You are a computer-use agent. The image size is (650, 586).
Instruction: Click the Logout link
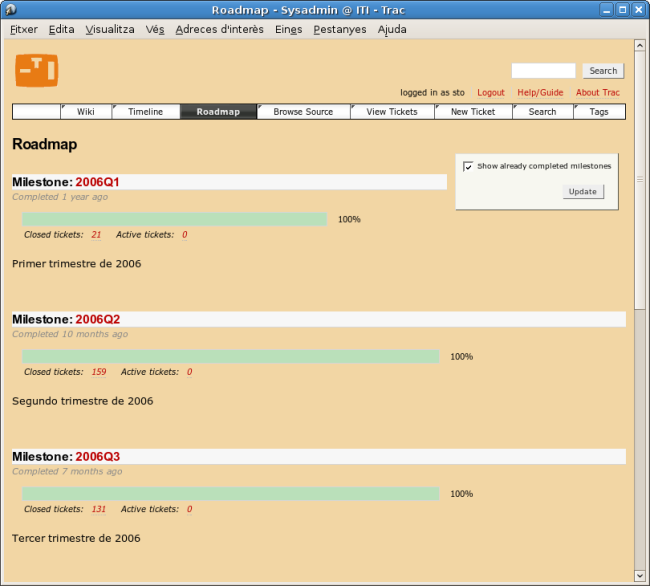pyautogui.click(x=491, y=93)
